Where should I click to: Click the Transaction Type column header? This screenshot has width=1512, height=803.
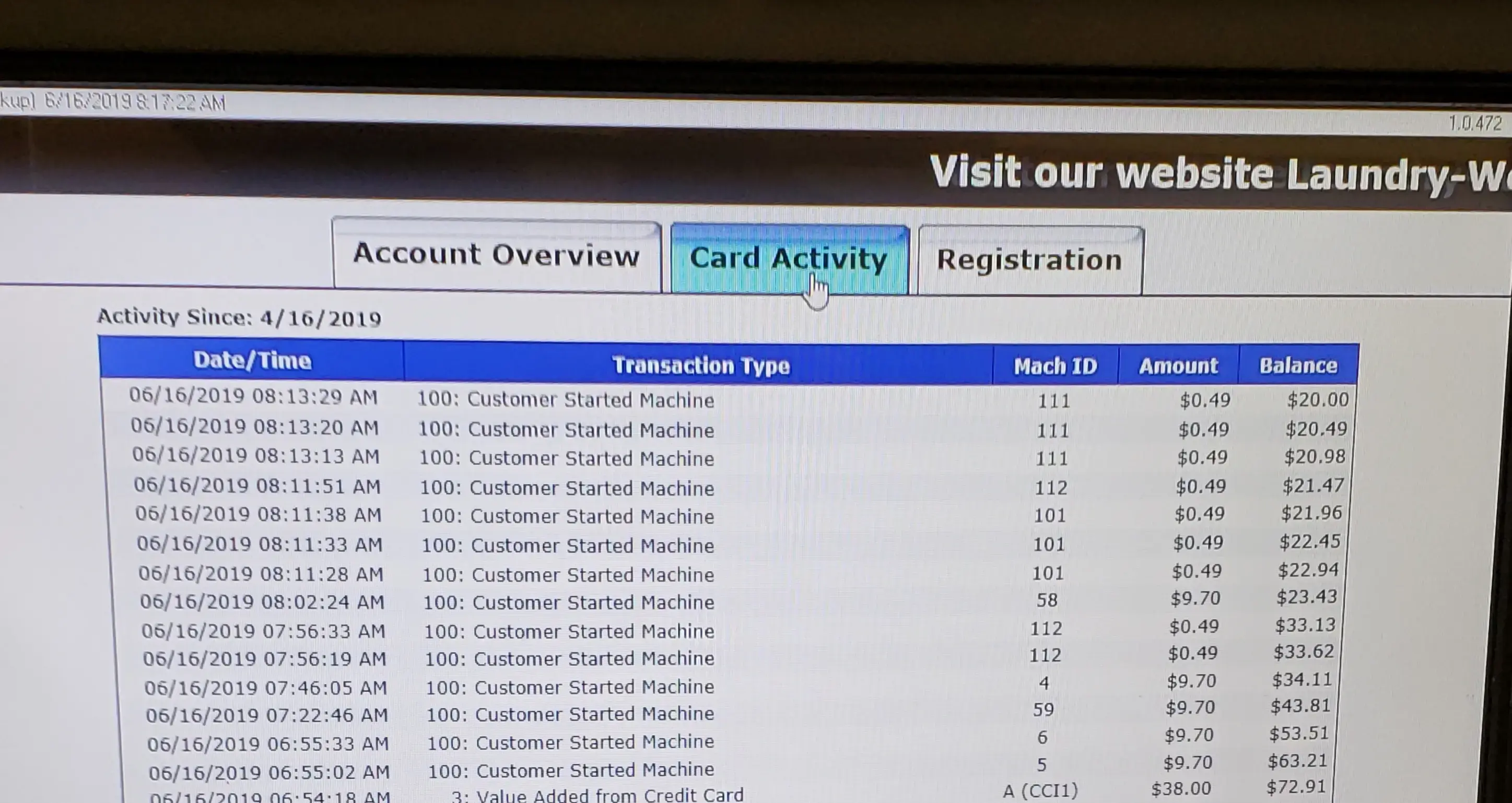[701, 365]
